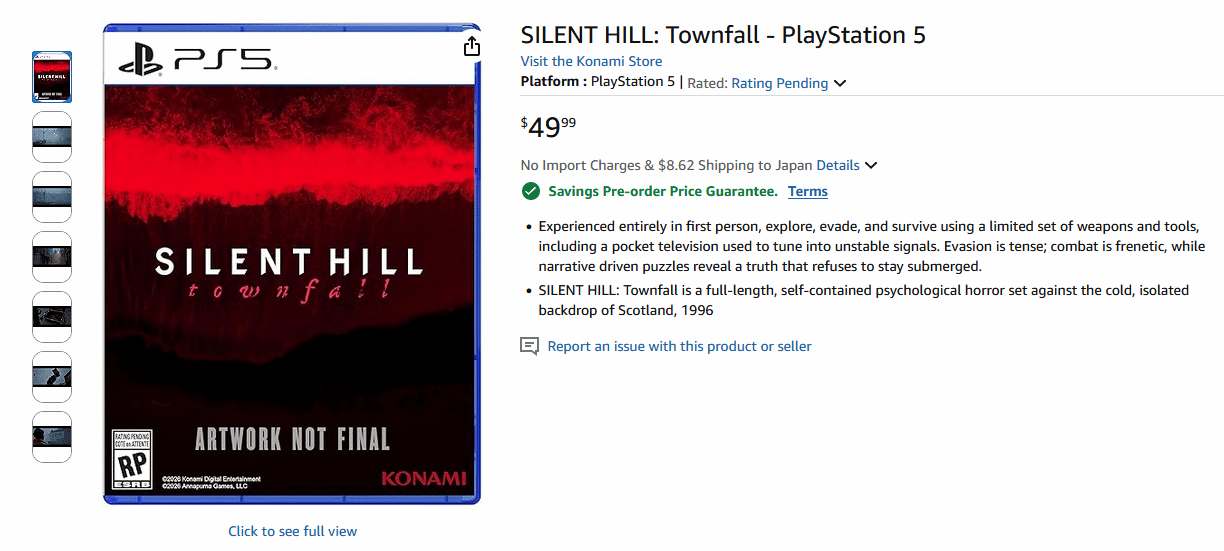Expand the chevron beside shipping Details

pos(871,165)
